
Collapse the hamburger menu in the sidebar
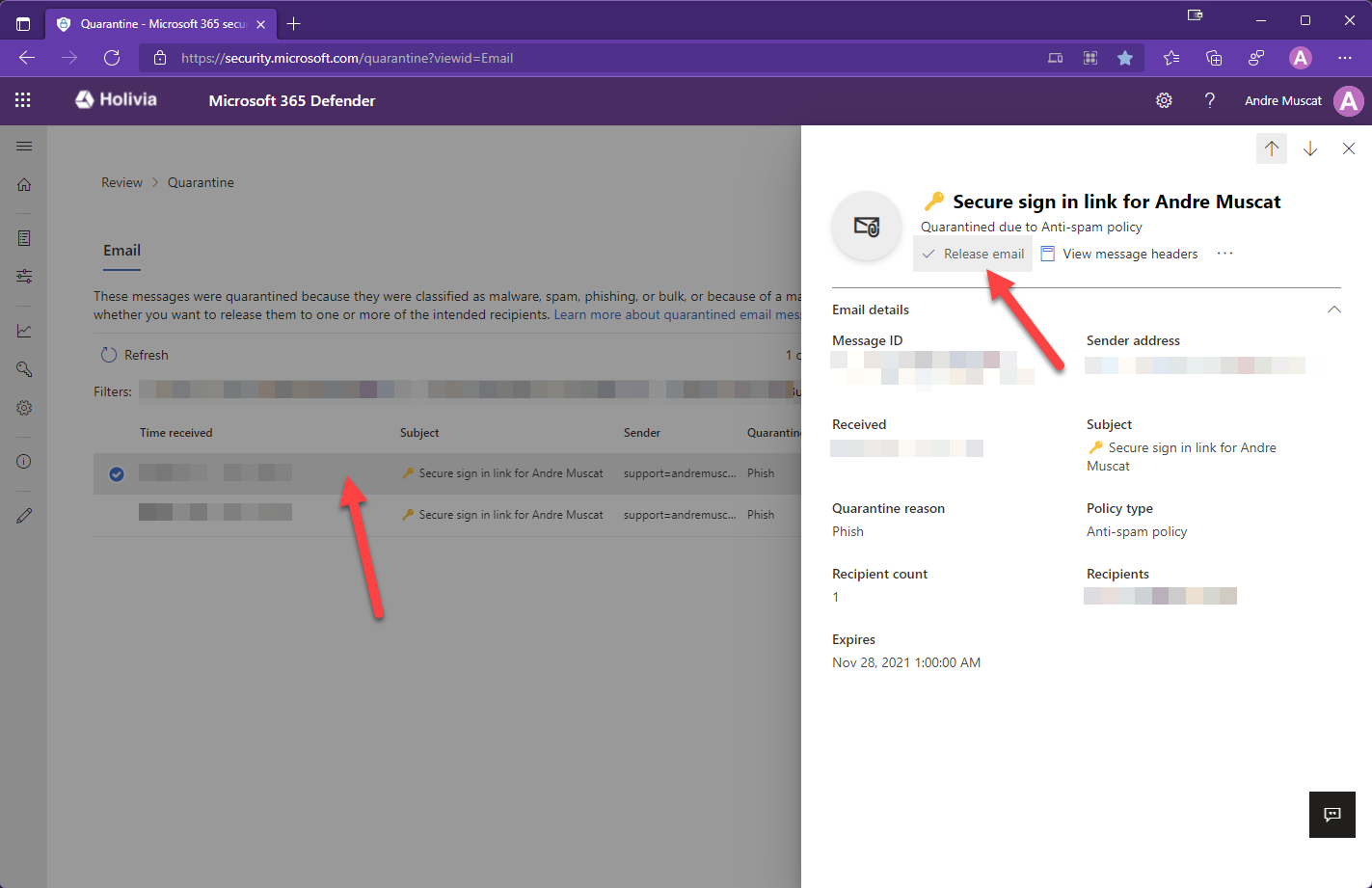[23, 146]
